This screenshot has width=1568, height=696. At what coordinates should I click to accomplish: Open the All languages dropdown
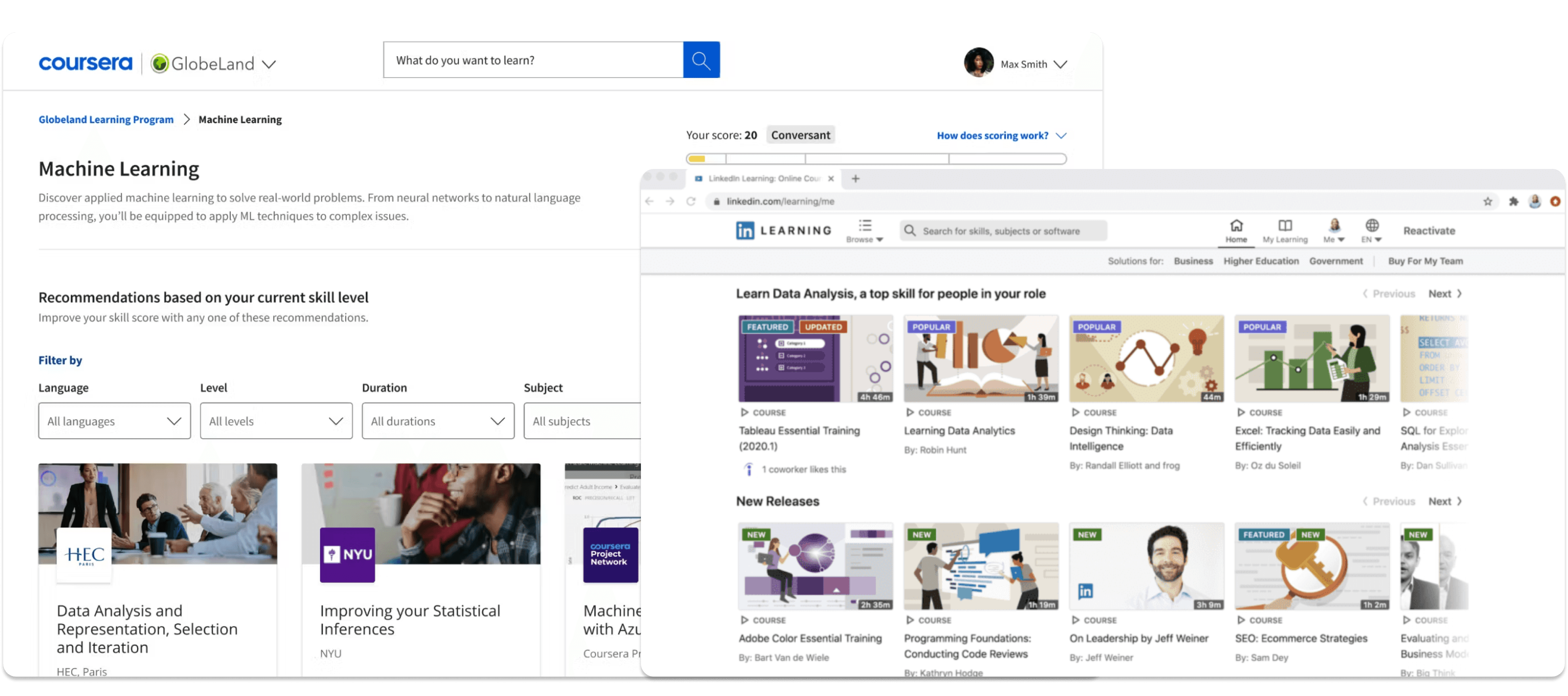click(x=114, y=421)
